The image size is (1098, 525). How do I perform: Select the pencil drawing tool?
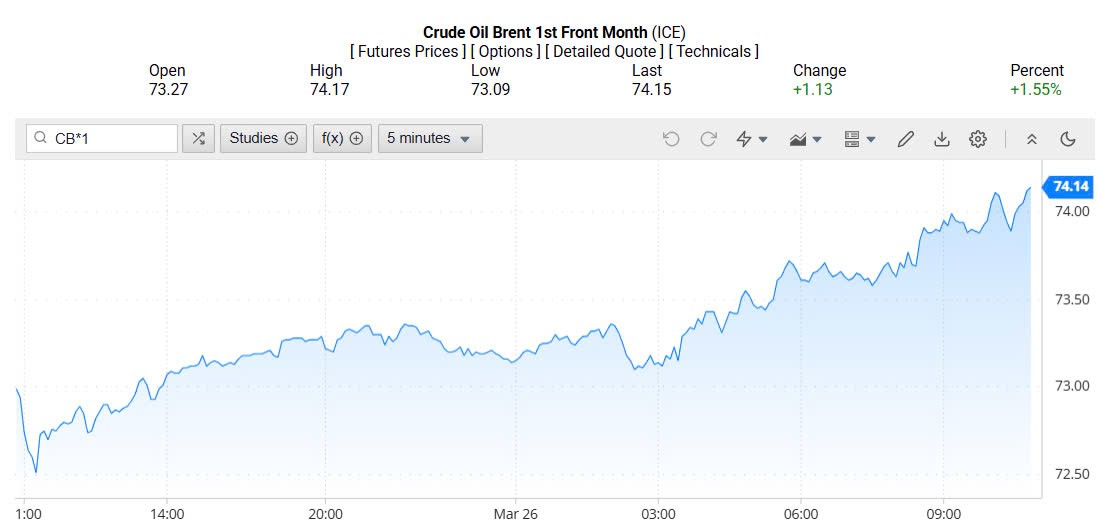tap(905, 139)
